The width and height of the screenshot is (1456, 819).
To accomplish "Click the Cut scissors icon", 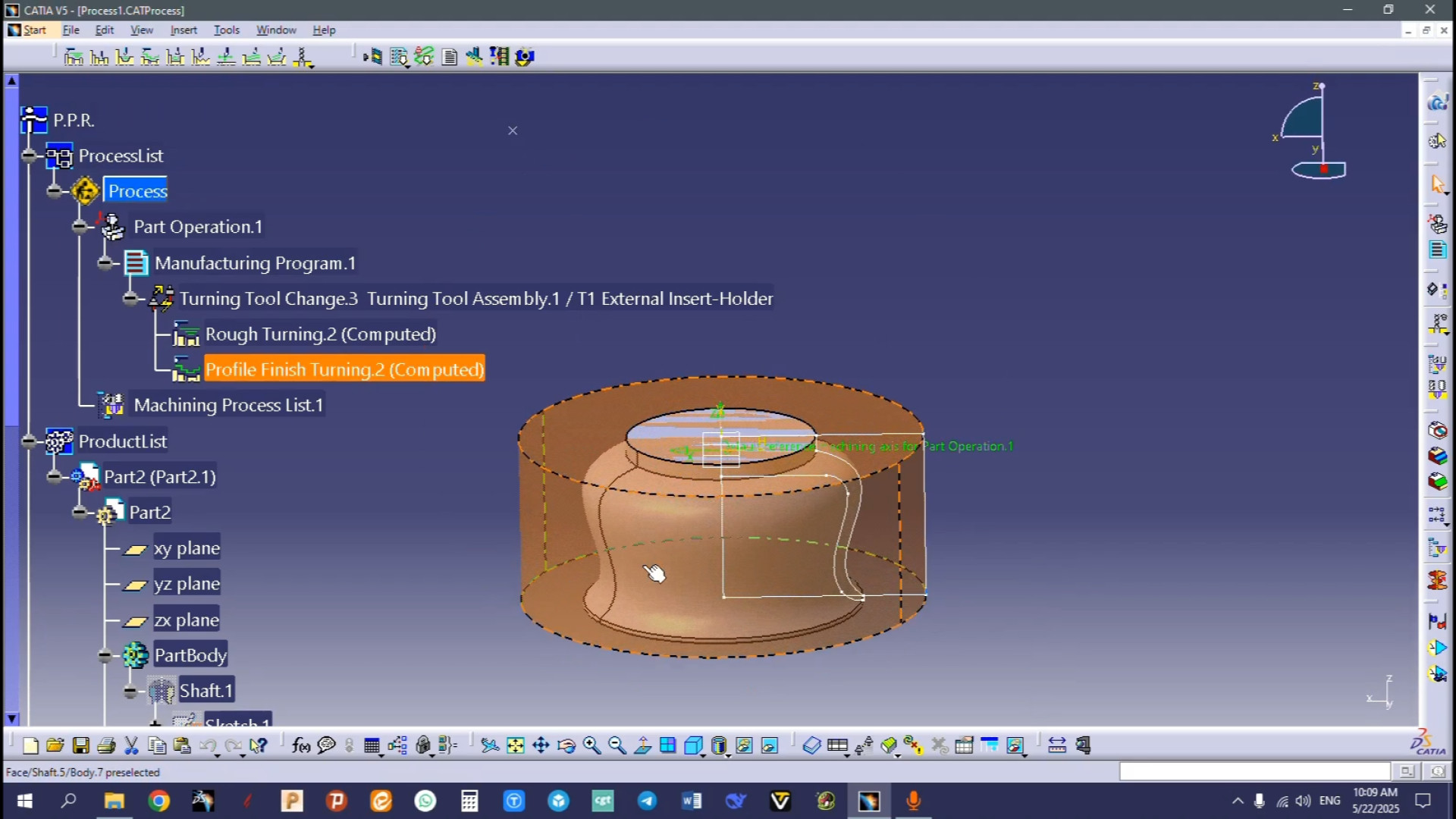I will pyautogui.click(x=131, y=745).
